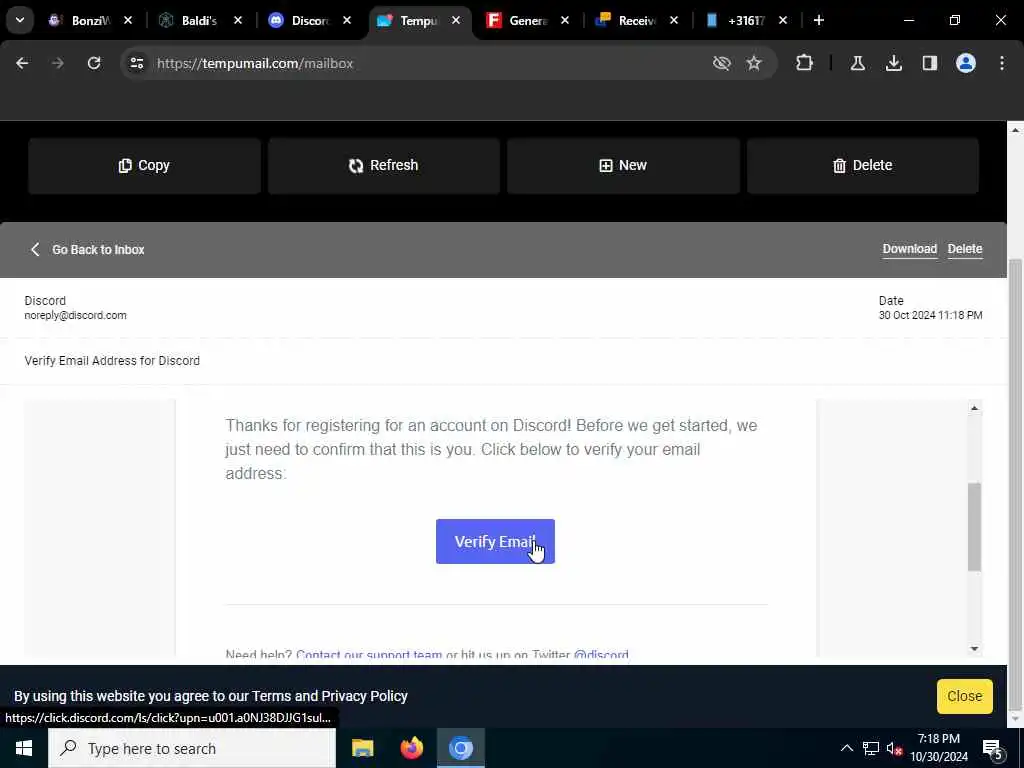The height and width of the screenshot is (768, 1024).
Task: Show hidden system tray icons
Action: tap(846, 748)
